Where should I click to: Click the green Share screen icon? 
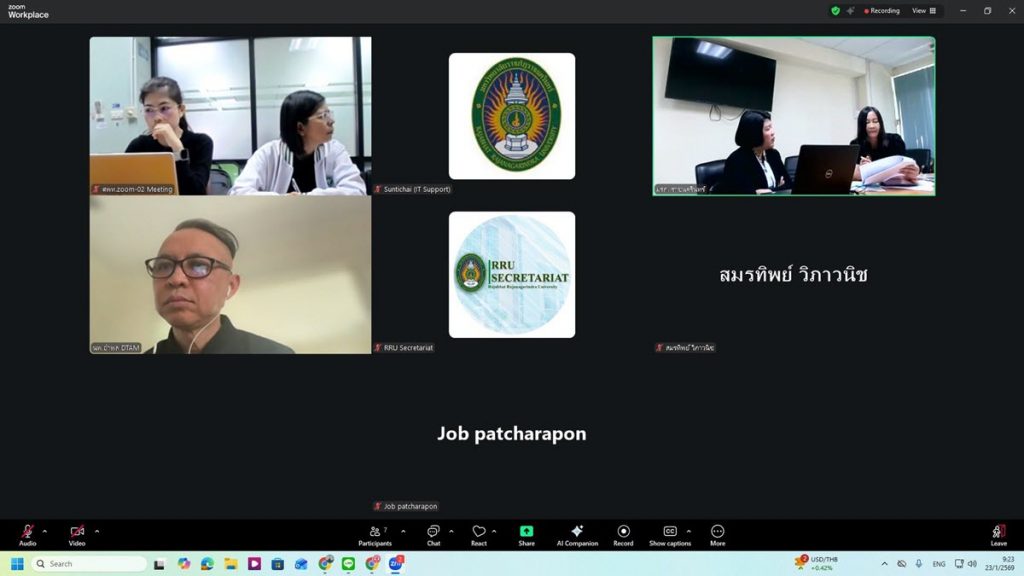(x=526, y=532)
